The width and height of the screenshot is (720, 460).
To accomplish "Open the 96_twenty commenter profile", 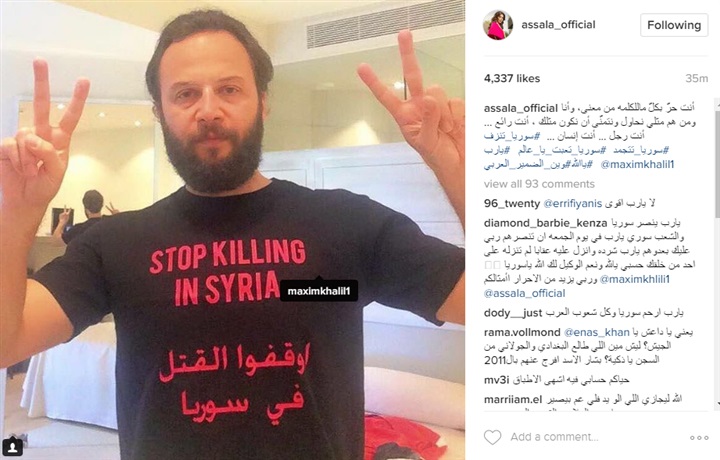I will [512, 203].
